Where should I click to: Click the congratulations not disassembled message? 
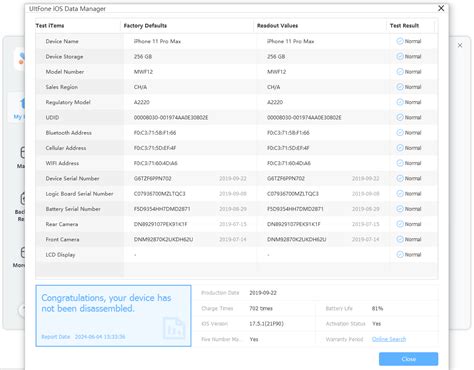click(106, 303)
